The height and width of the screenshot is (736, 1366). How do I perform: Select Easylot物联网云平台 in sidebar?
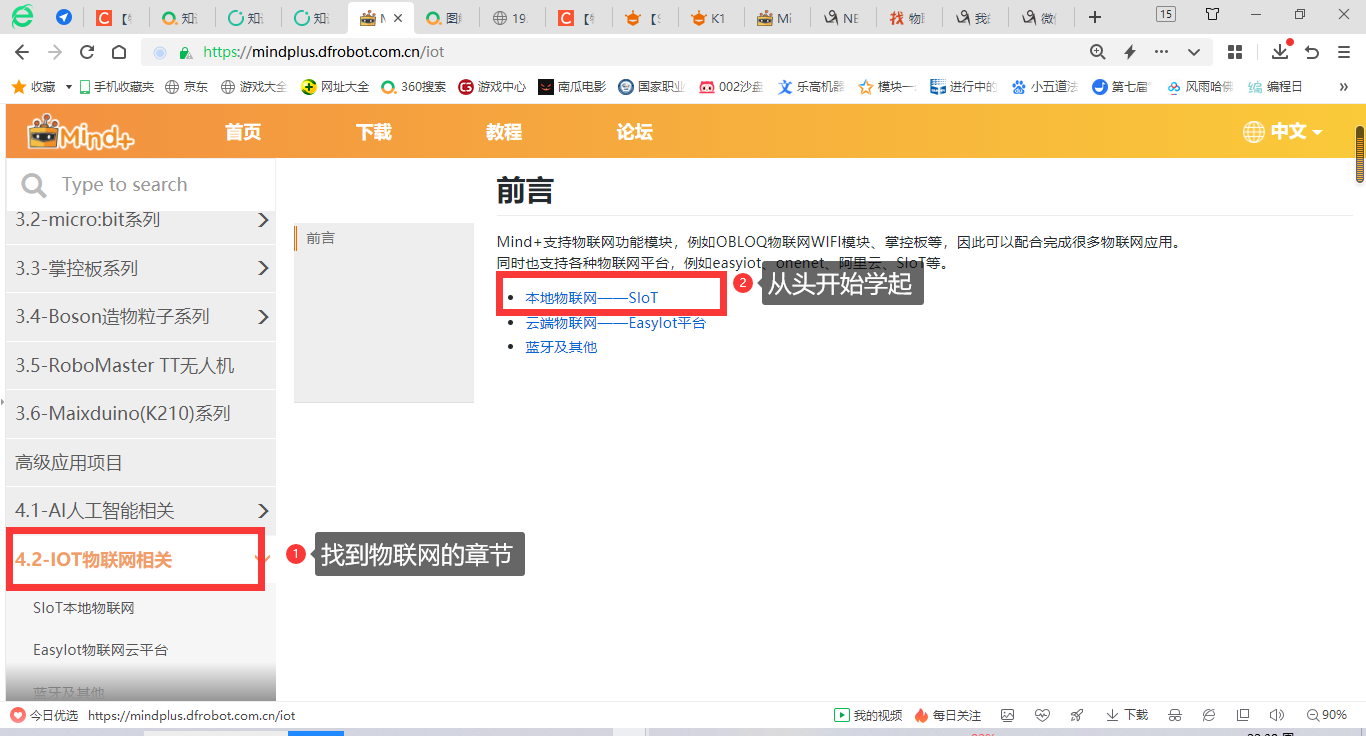click(100, 650)
